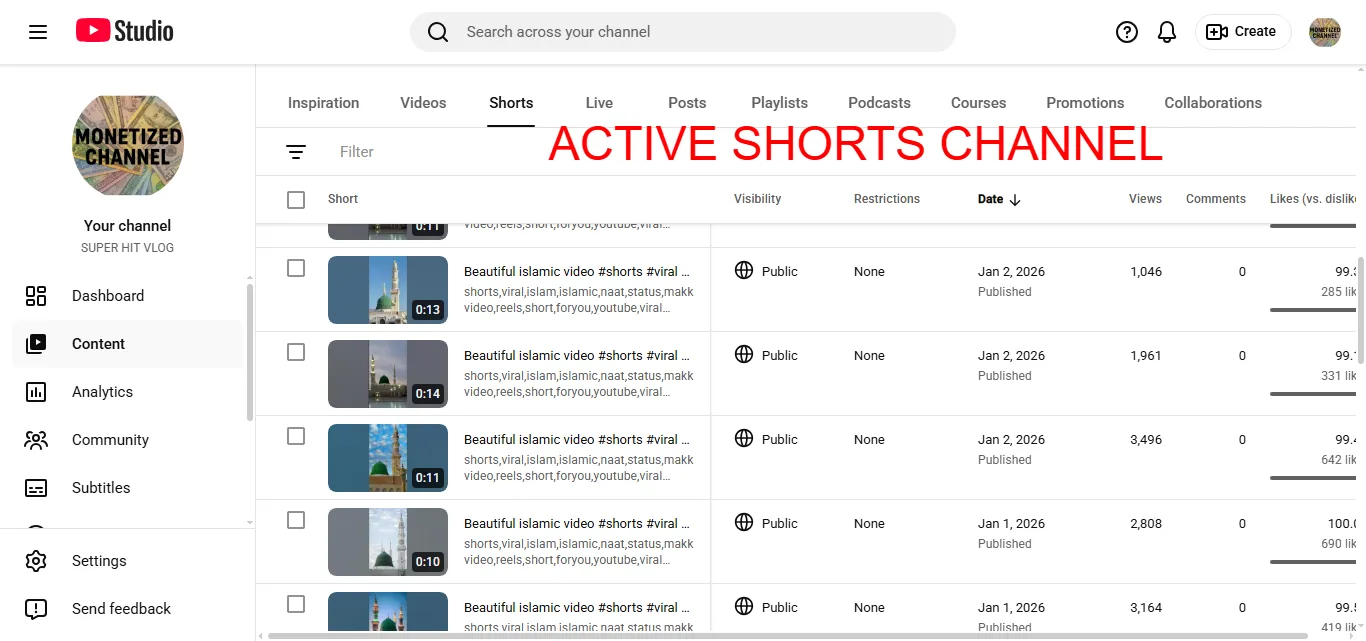Switch to the Inspiration tab

323,103
